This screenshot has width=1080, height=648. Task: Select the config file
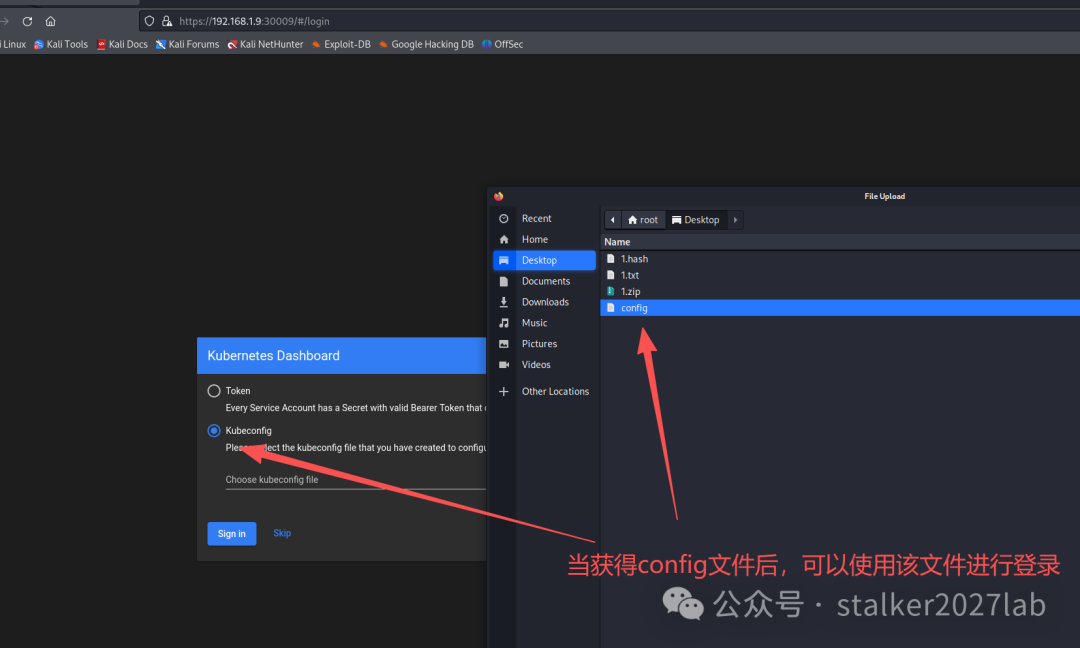(x=840, y=308)
